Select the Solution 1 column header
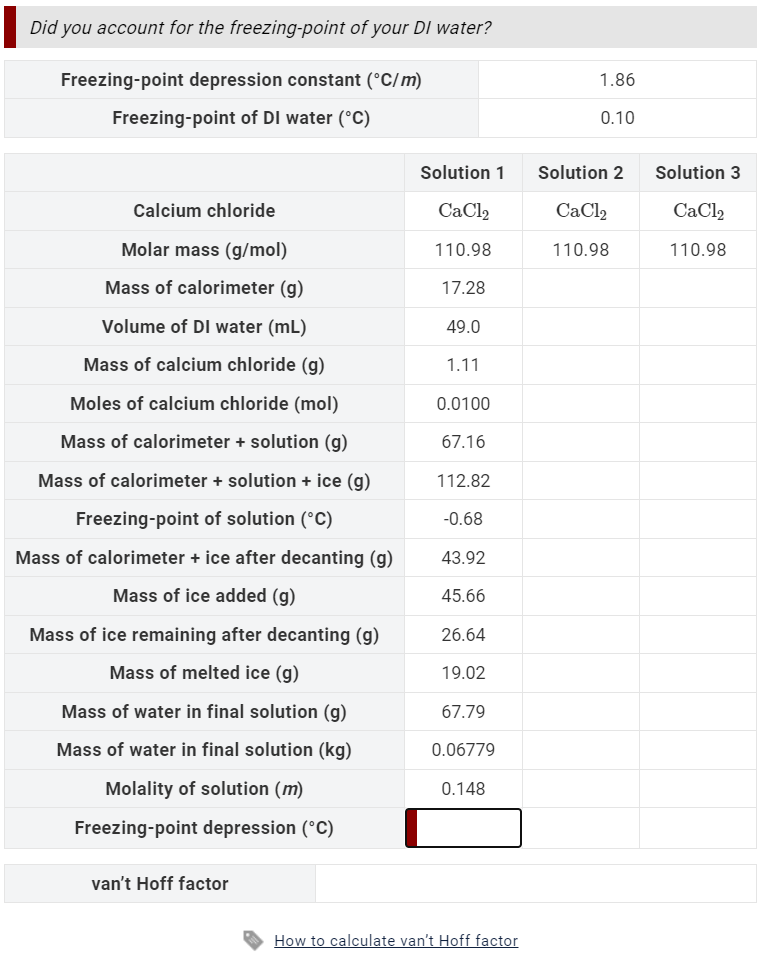Image resolution: width=775 pixels, height=969 pixels. coord(463,173)
